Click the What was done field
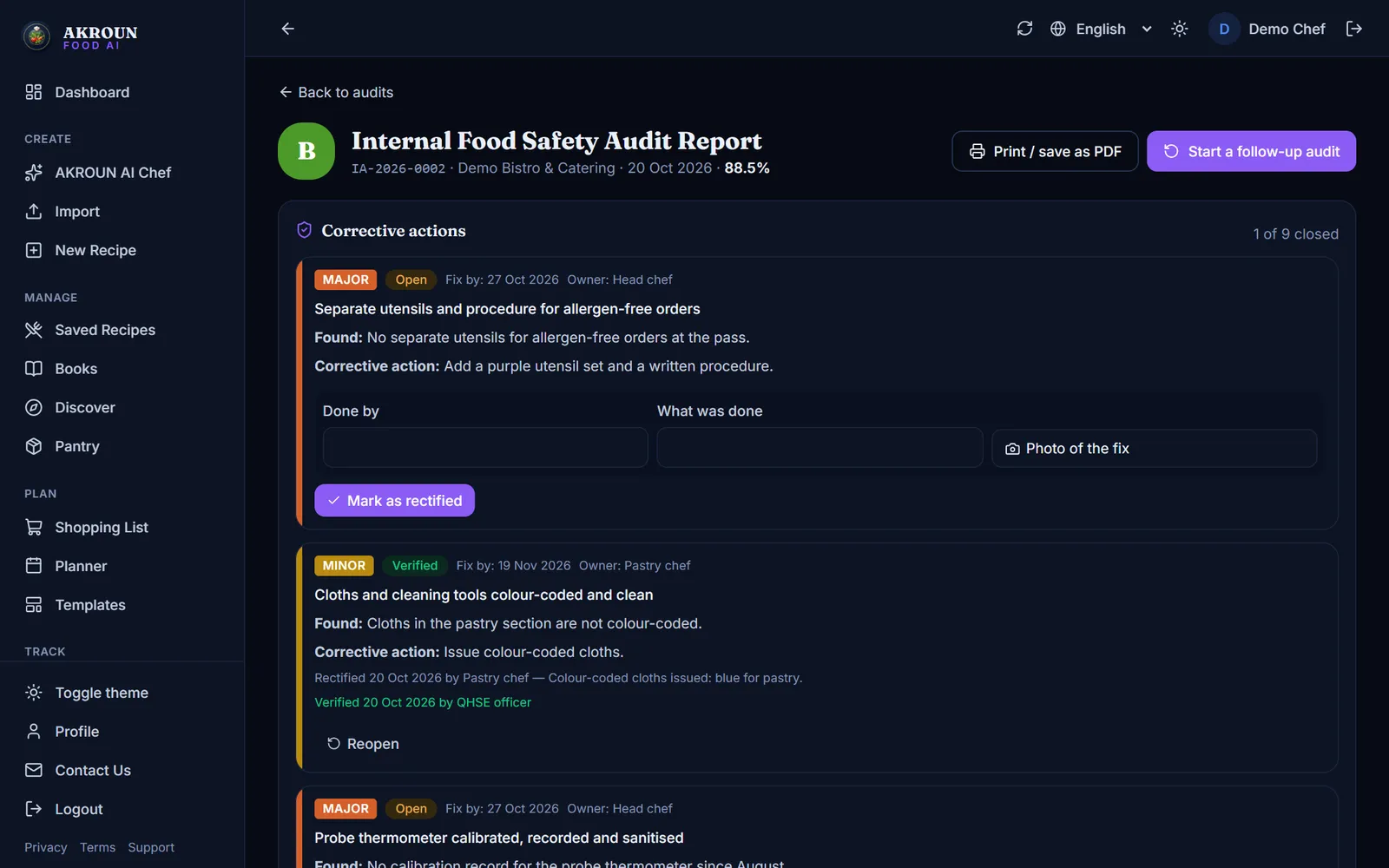The width and height of the screenshot is (1389, 868). click(820, 448)
